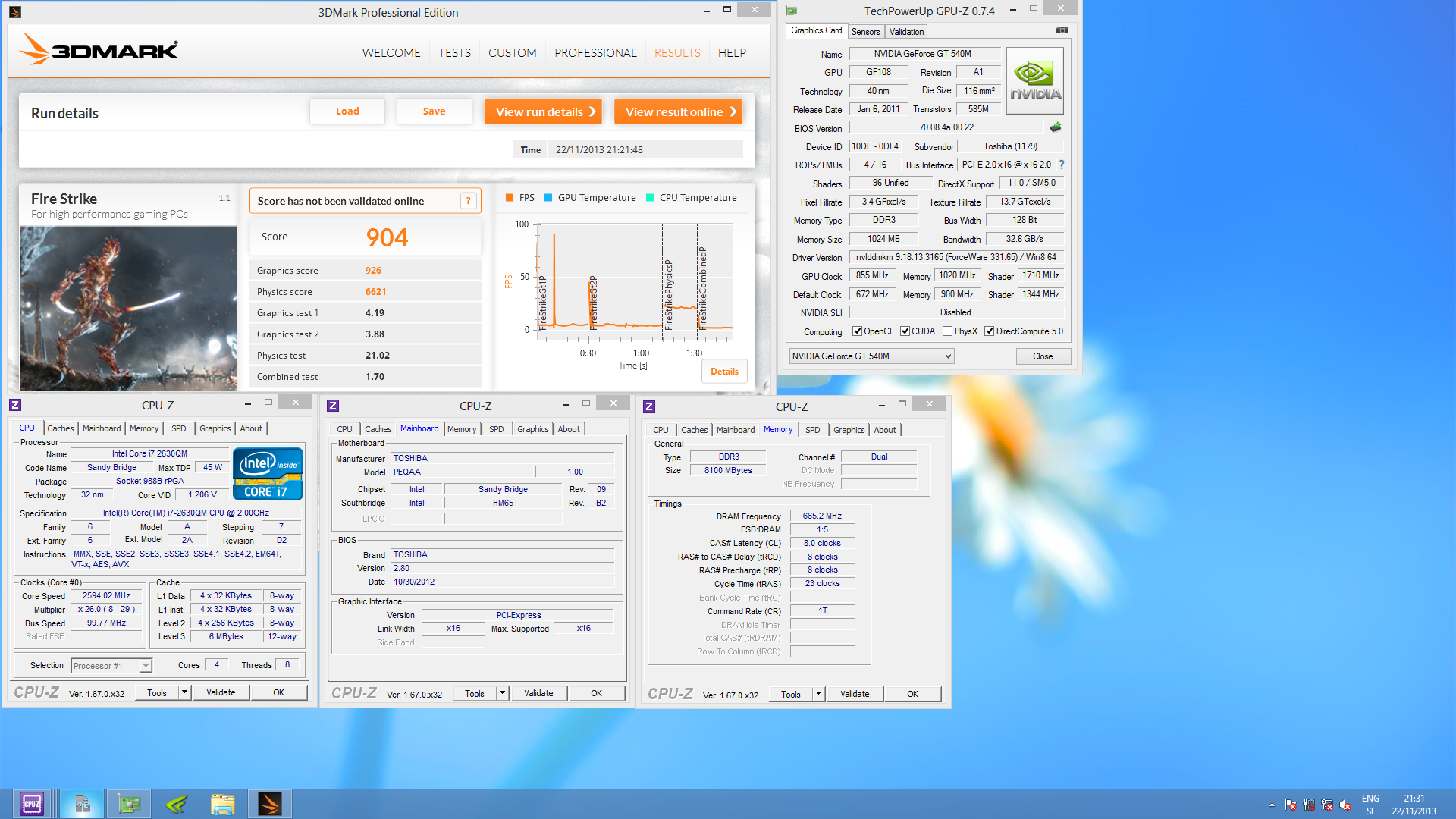The image size is (1456, 819).
Task: Open the CUSTOM menu in 3DMark
Action: pyautogui.click(x=513, y=53)
